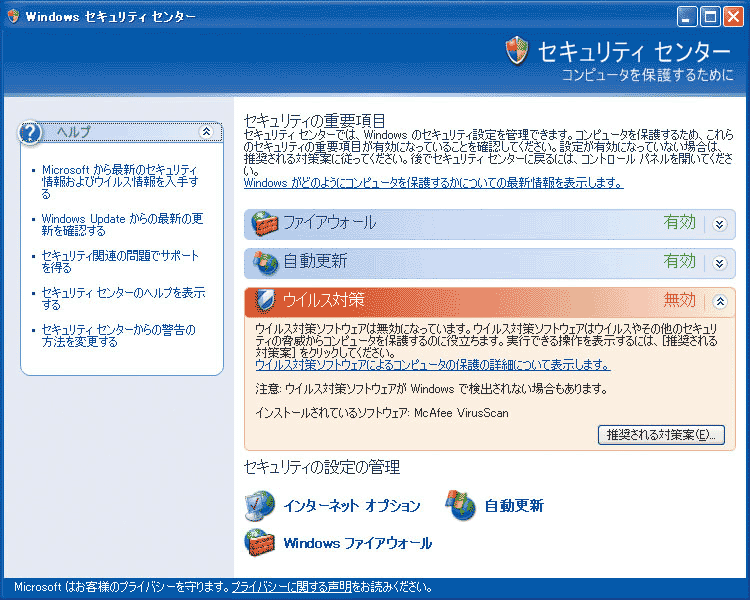The image size is (750, 600).
Task: Click the Windows ファイアウォール brick wall icon
Action: [x=260, y=543]
